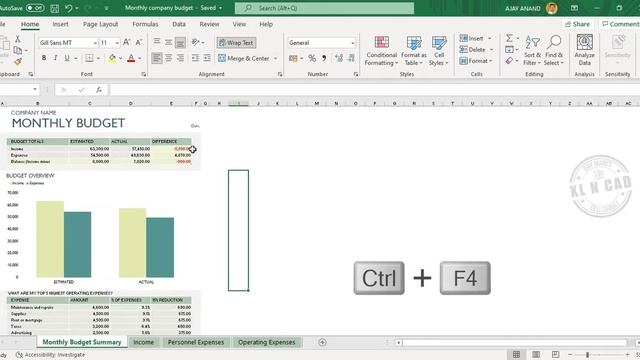Cut selection with scissors icon
The image size is (640, 360).
[18, 39]
